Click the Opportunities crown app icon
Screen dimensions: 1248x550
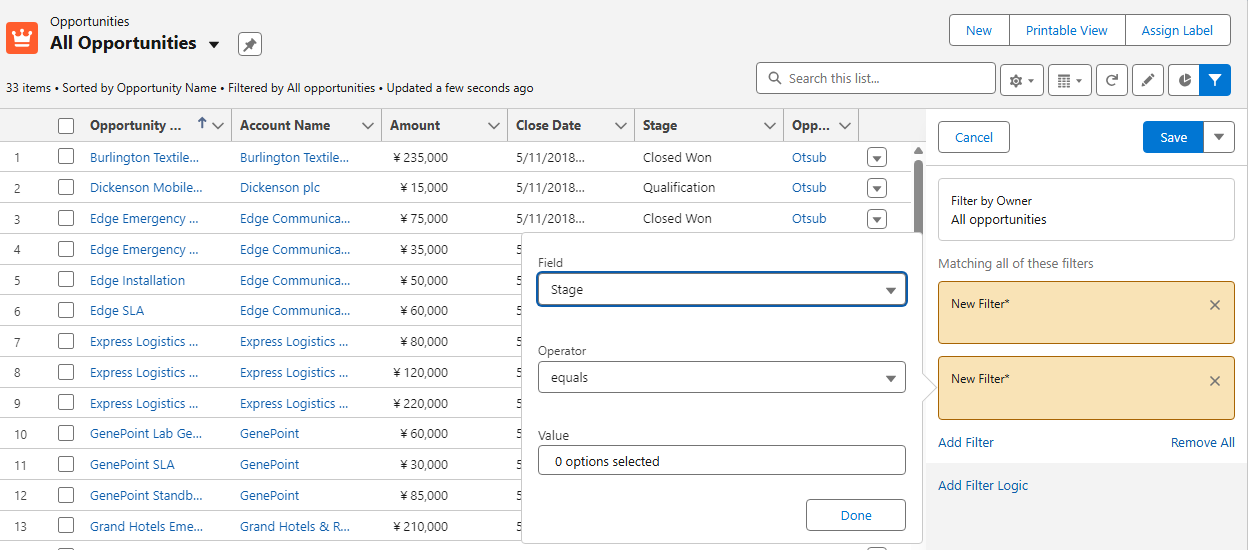(22, 38)
